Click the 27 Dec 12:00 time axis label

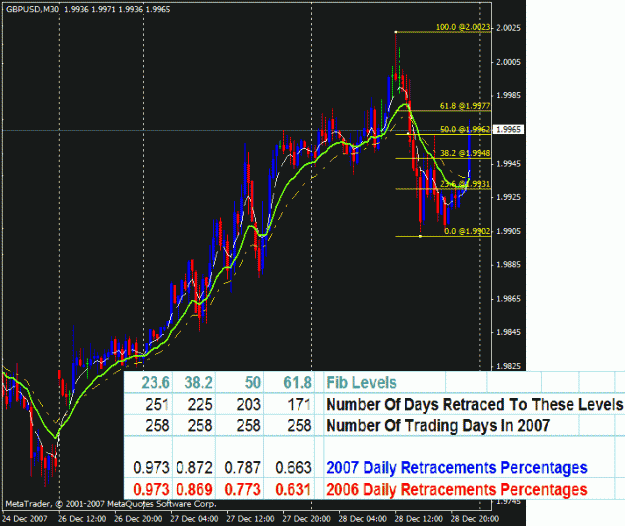250,519
